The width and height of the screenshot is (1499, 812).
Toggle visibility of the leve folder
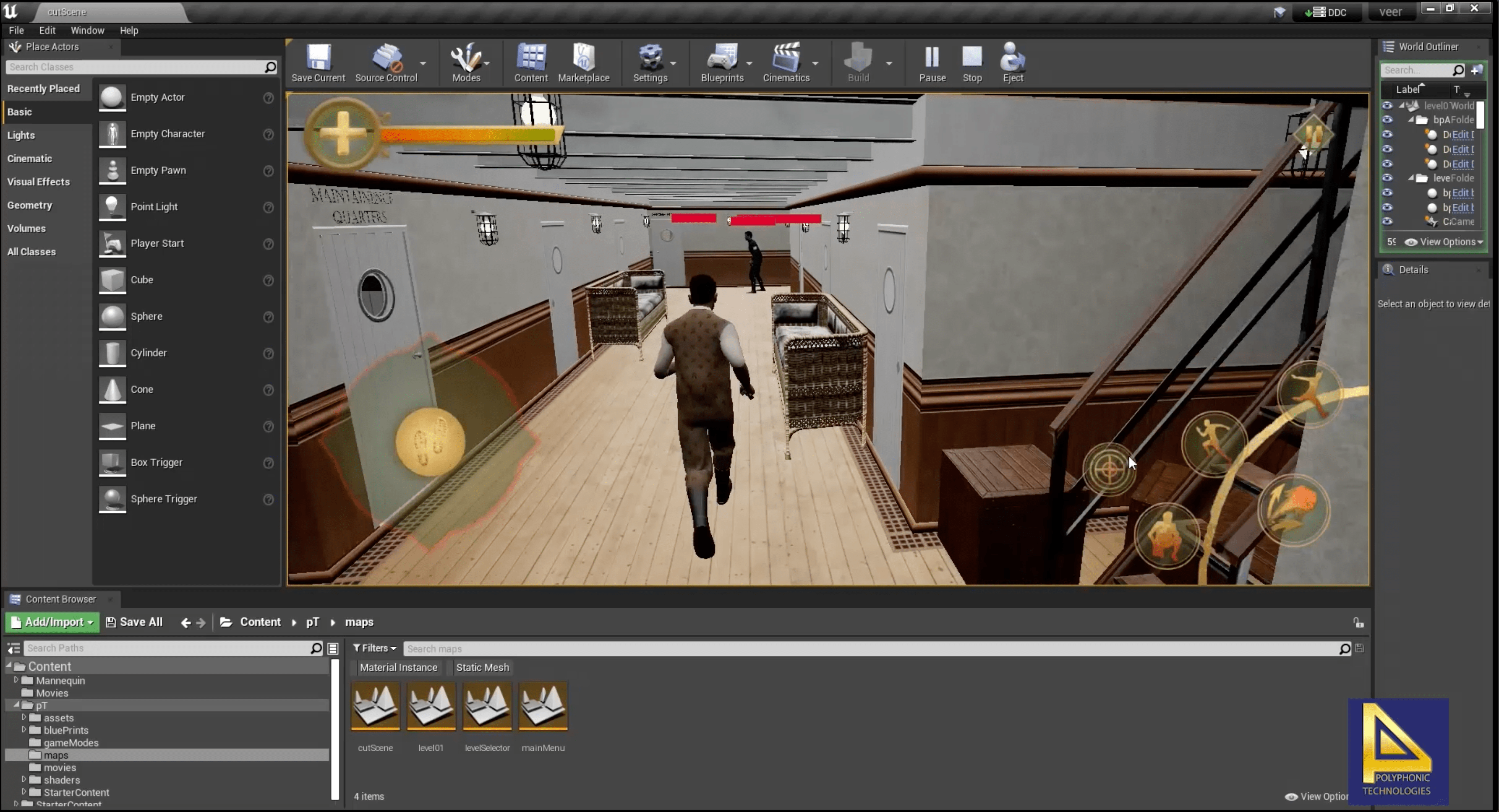click(1387, 178)
